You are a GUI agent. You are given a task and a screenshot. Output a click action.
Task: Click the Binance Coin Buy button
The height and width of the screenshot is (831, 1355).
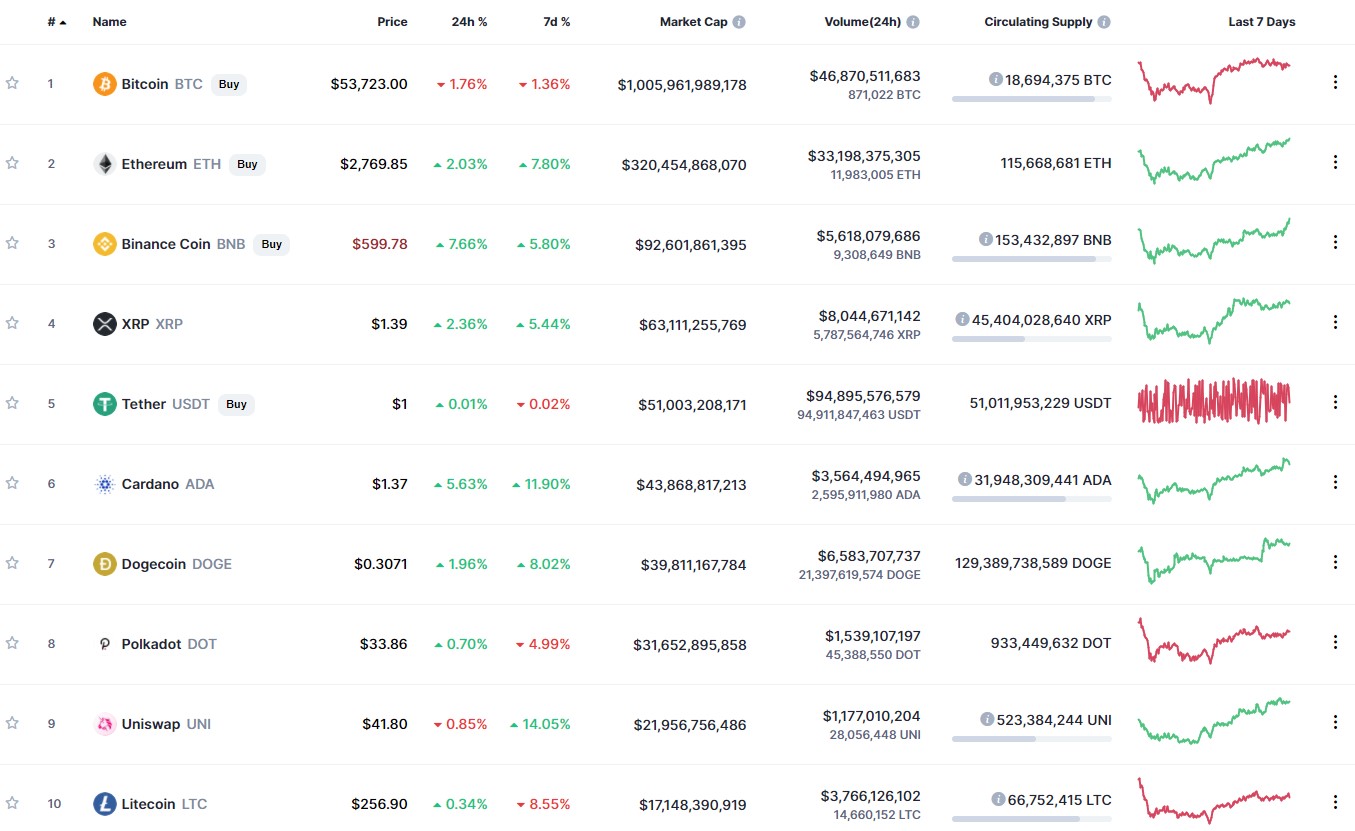click(x=271, y=243)
